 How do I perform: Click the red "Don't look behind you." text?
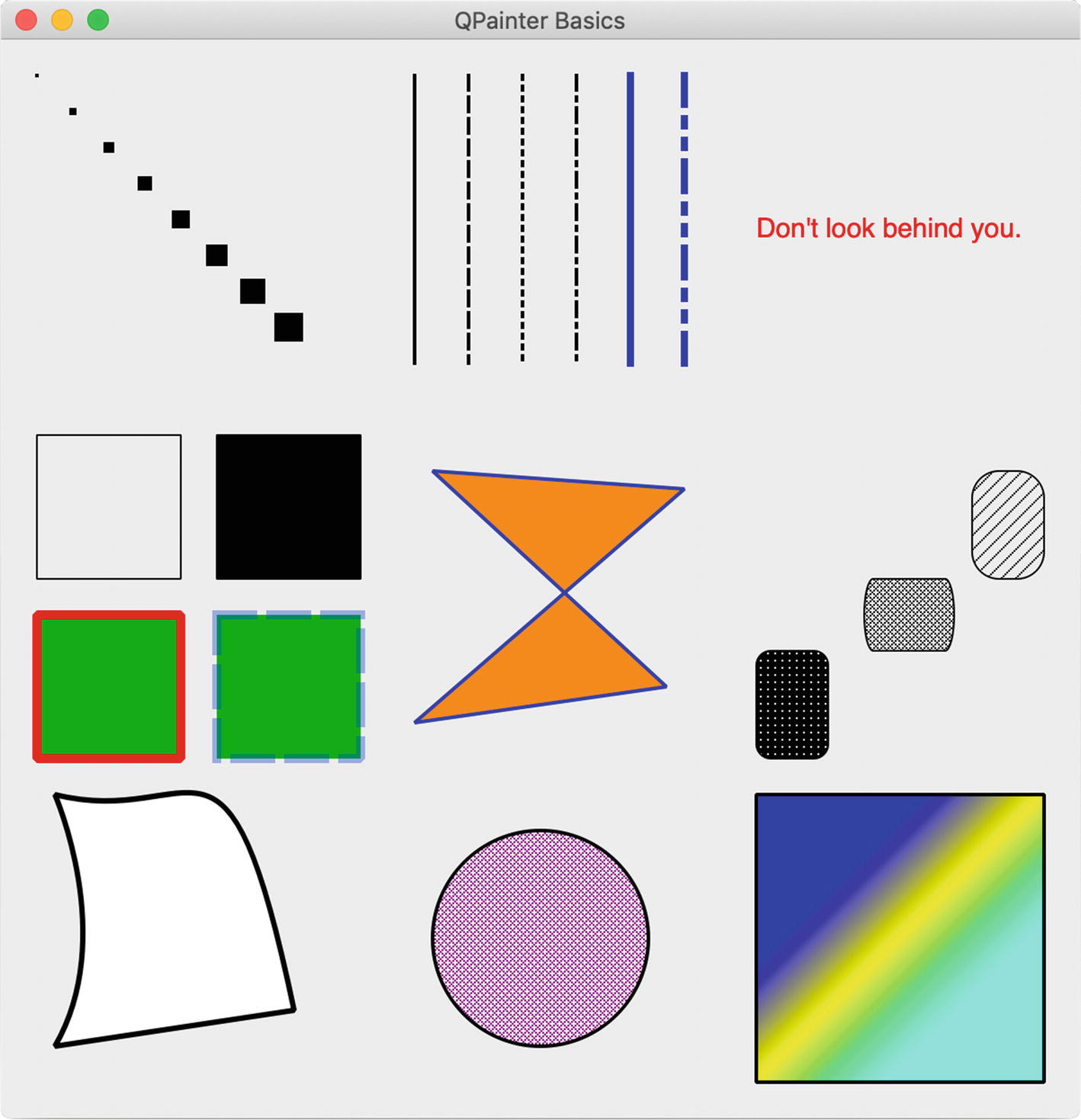click(888, 228)
